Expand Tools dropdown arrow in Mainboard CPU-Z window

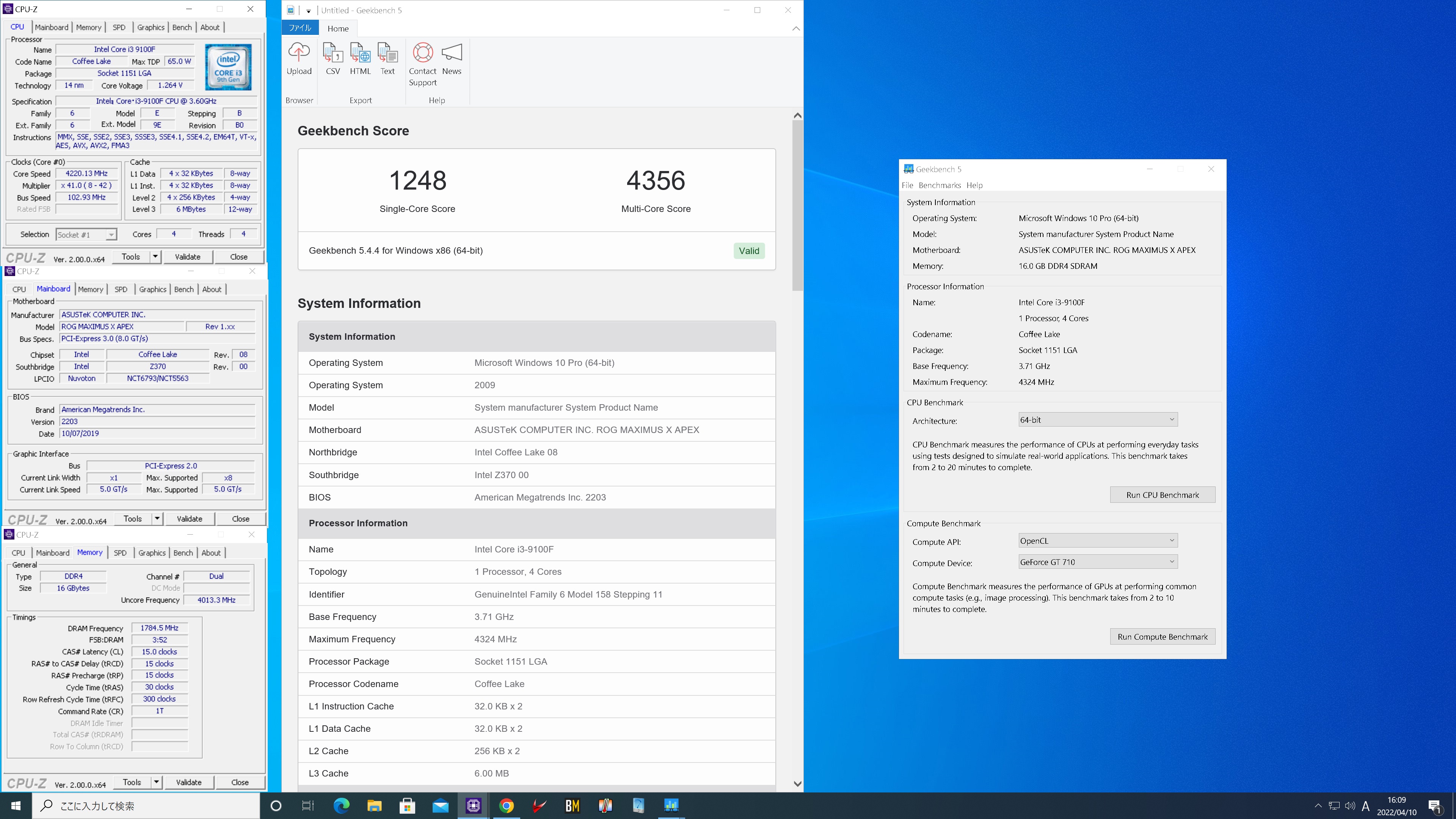[x=157, y=518]
